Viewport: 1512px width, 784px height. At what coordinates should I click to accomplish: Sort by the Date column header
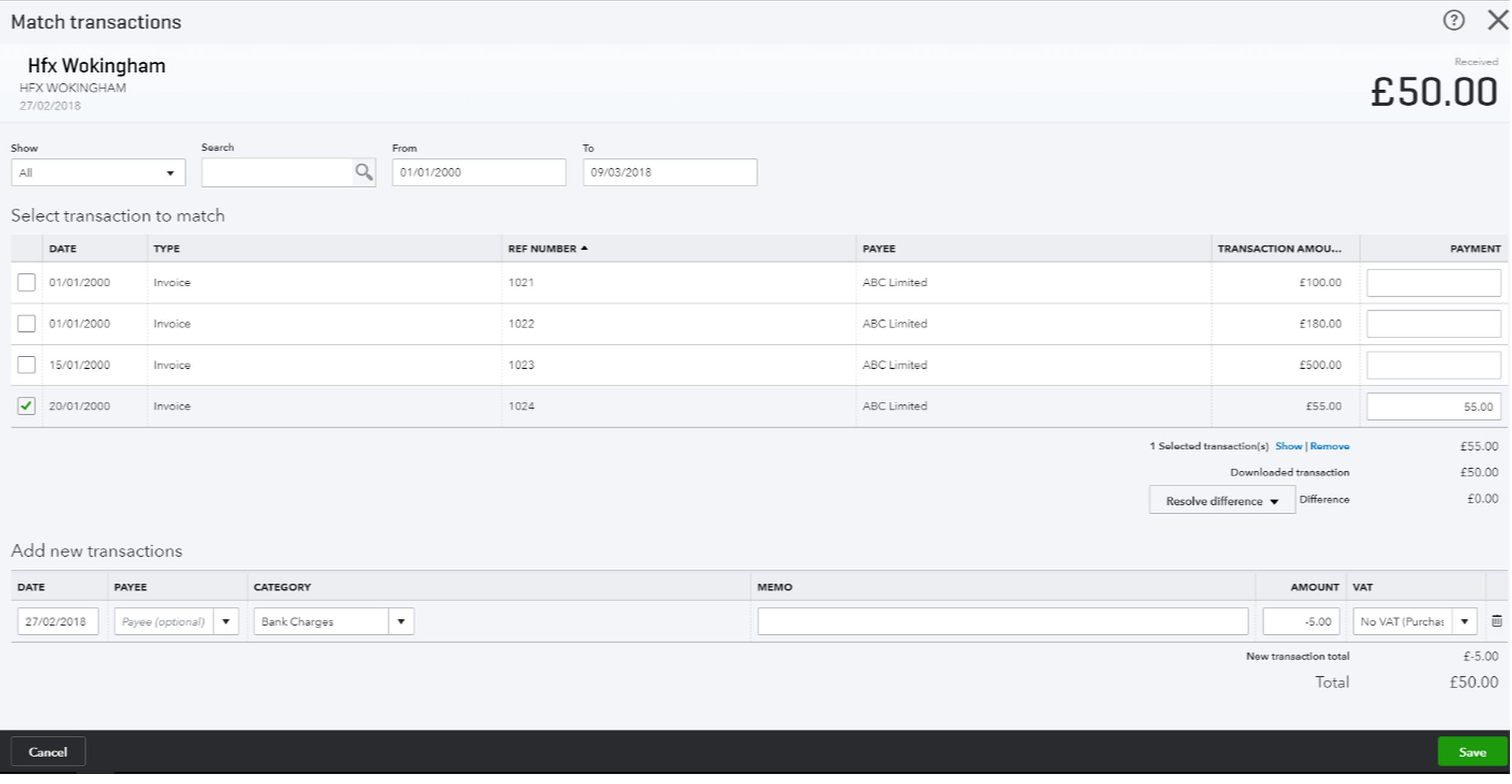(63, 248)
